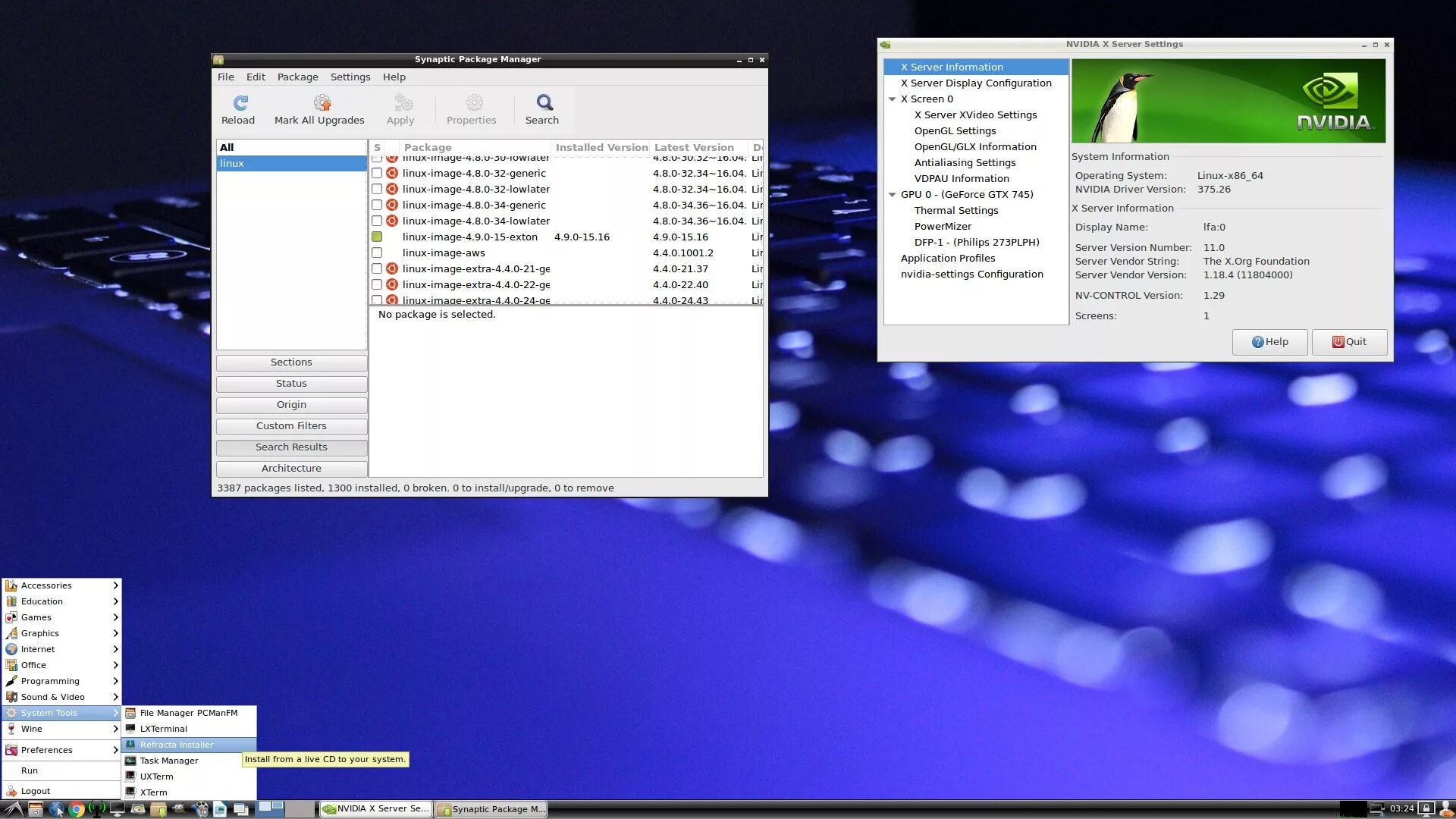Select Refracta Installer menu entry
This screenshot has width=1456, height=819.
pyautogui.click(x=177, y=745)
